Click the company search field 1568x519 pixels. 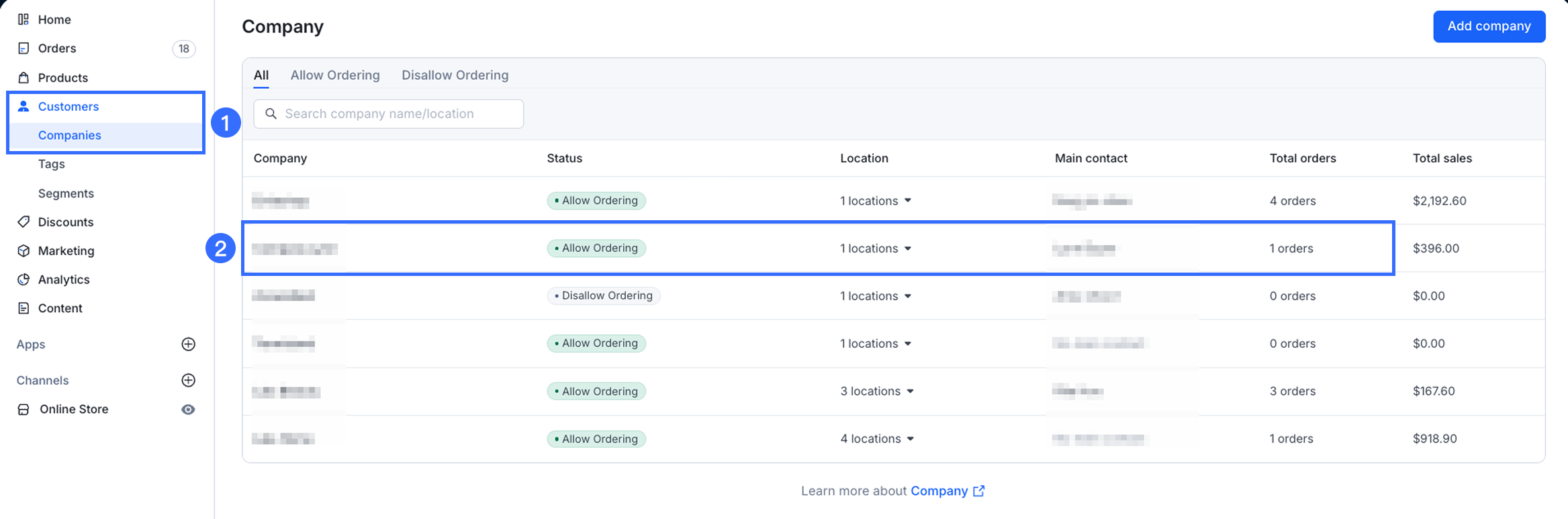coord(396,114)
